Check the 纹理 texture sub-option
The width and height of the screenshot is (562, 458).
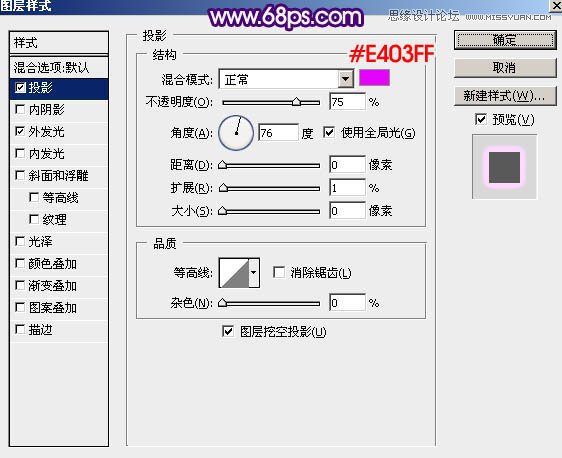click(x=34, y=219)
